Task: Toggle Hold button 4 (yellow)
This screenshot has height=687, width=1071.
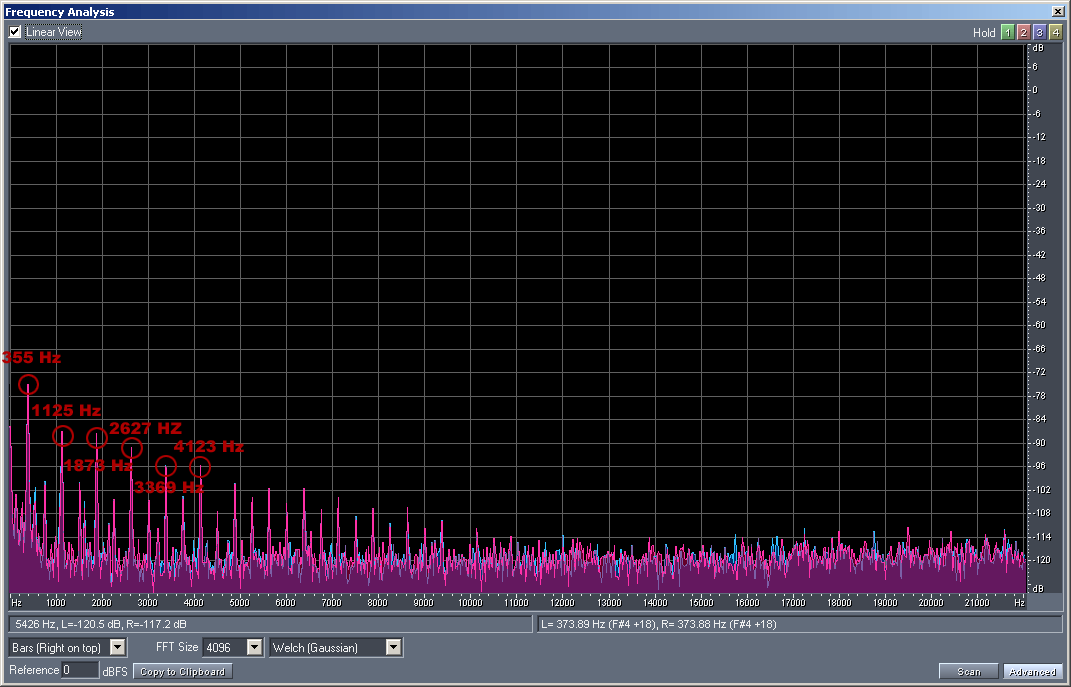Action: pyautogui.click(x=1055, y=32)
